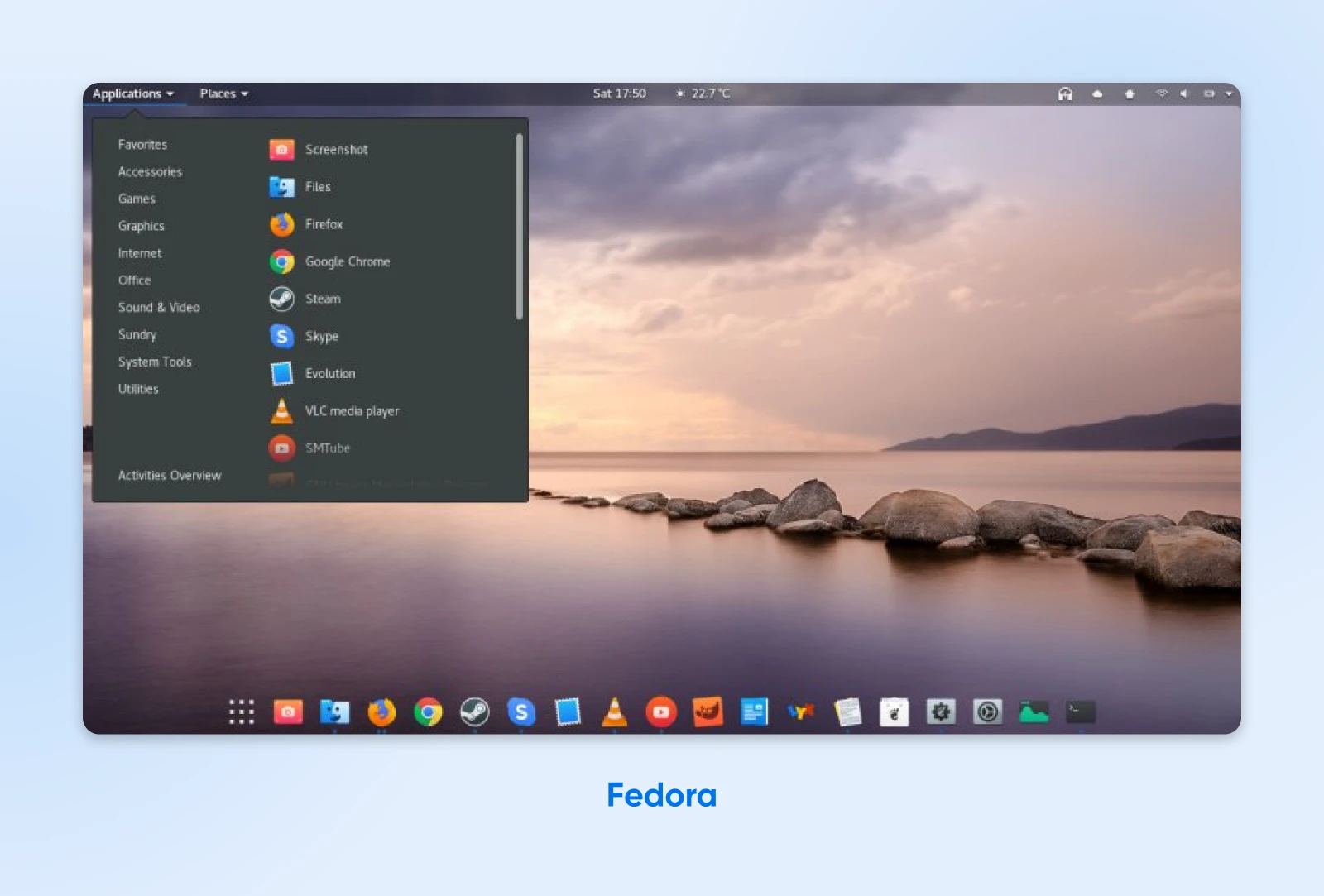The image size is (1324, 896).
Task: Open Activities Overview
Action: 170,476
